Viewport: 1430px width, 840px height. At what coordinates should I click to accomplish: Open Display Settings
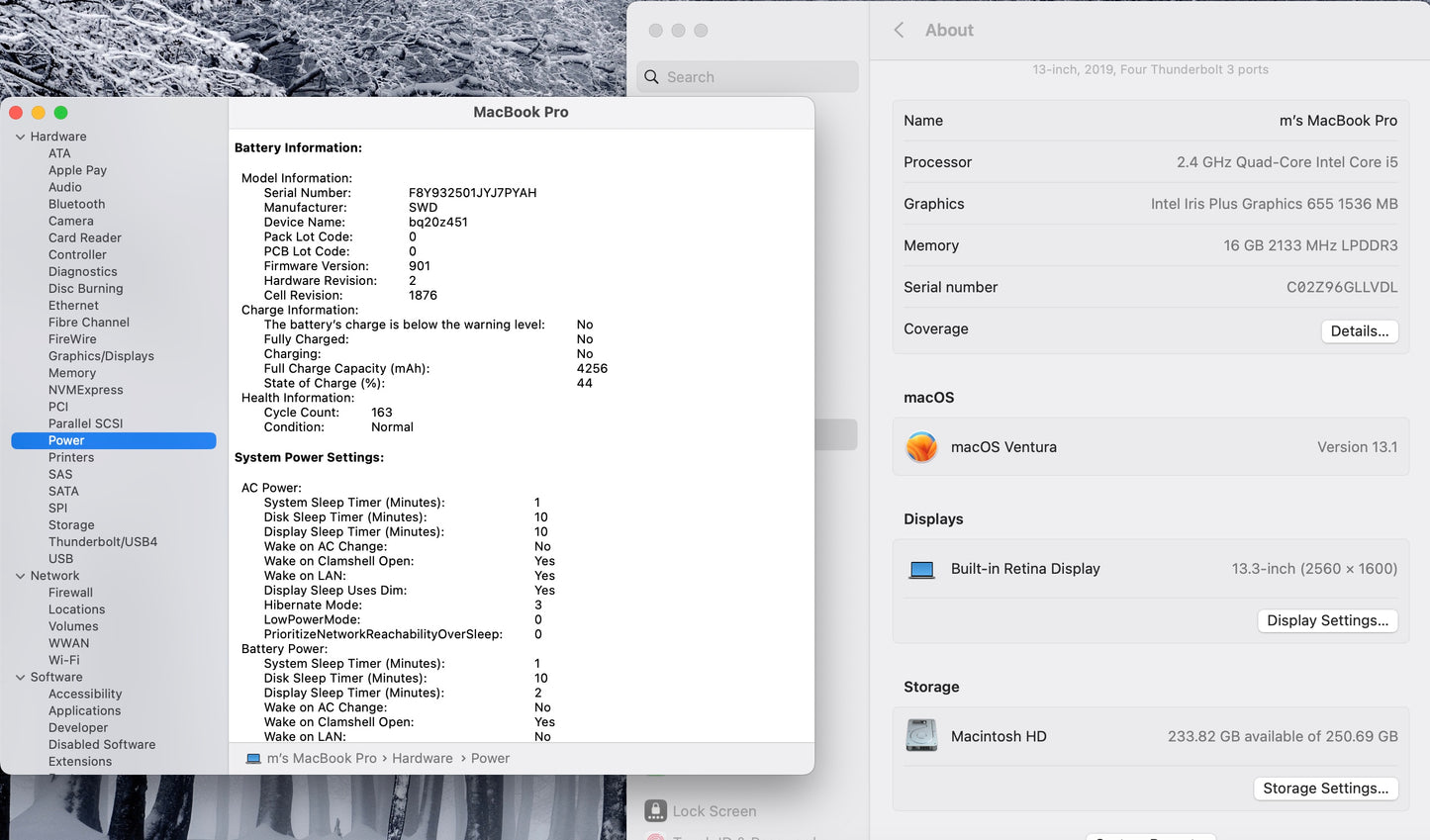tap(1327, 620)
